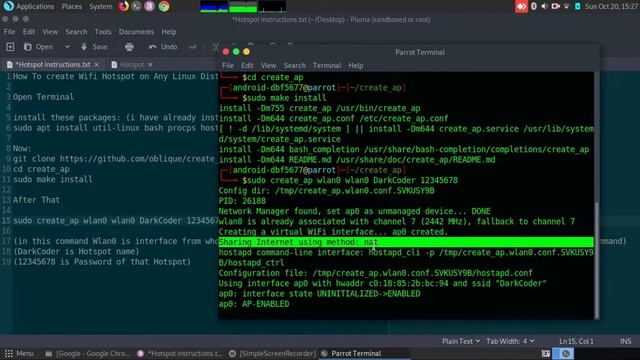Click the 'ap0: AP-ENABLED' terminal line

[254, 304]
